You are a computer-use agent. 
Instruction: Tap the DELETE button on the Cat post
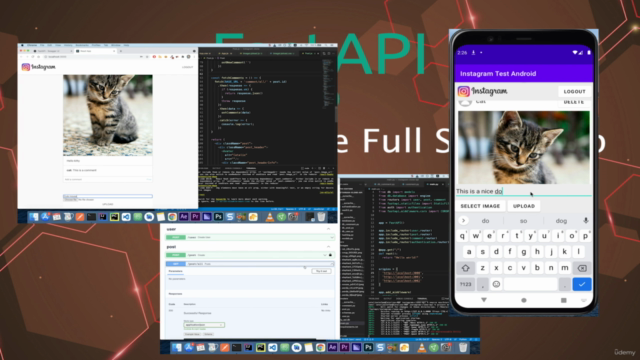(573, 102)
